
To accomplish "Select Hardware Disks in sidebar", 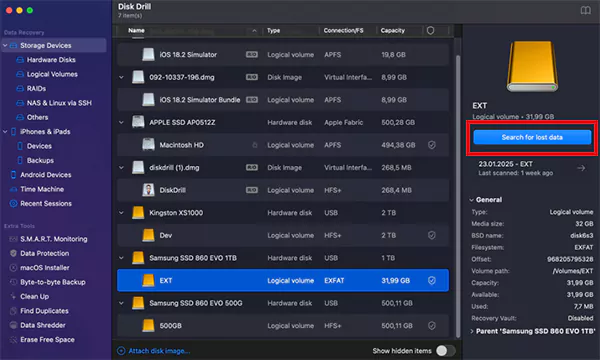I will pos(51,60).
